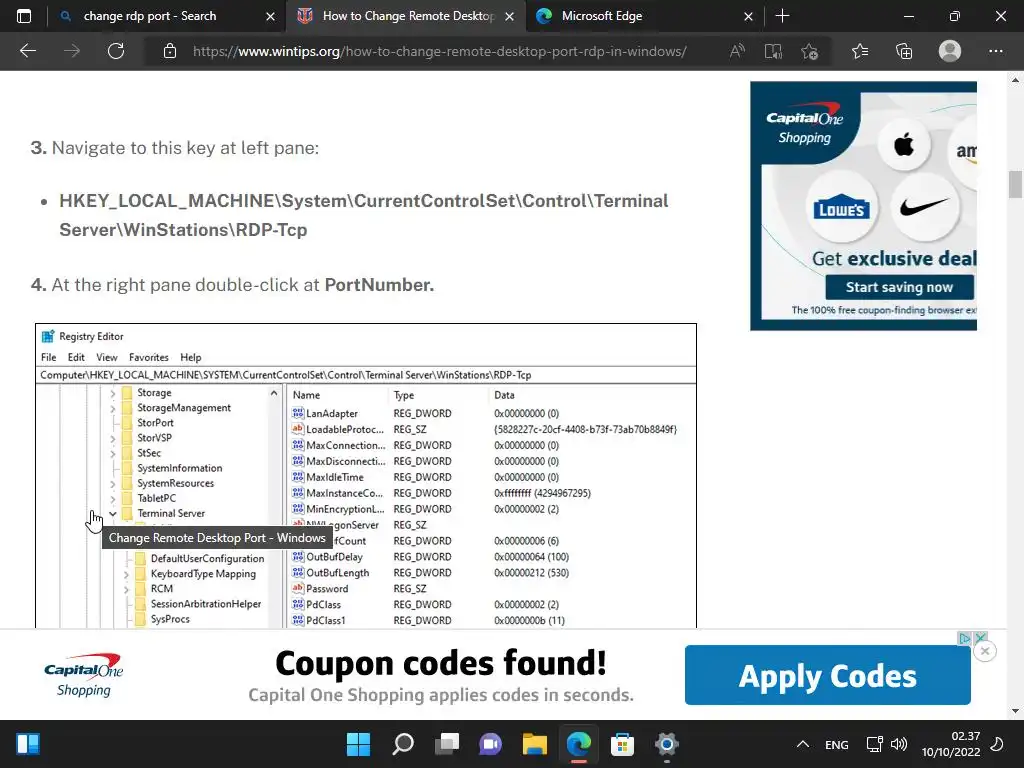
Task: Open the Windows Start menu
Action: click(359, 744)
